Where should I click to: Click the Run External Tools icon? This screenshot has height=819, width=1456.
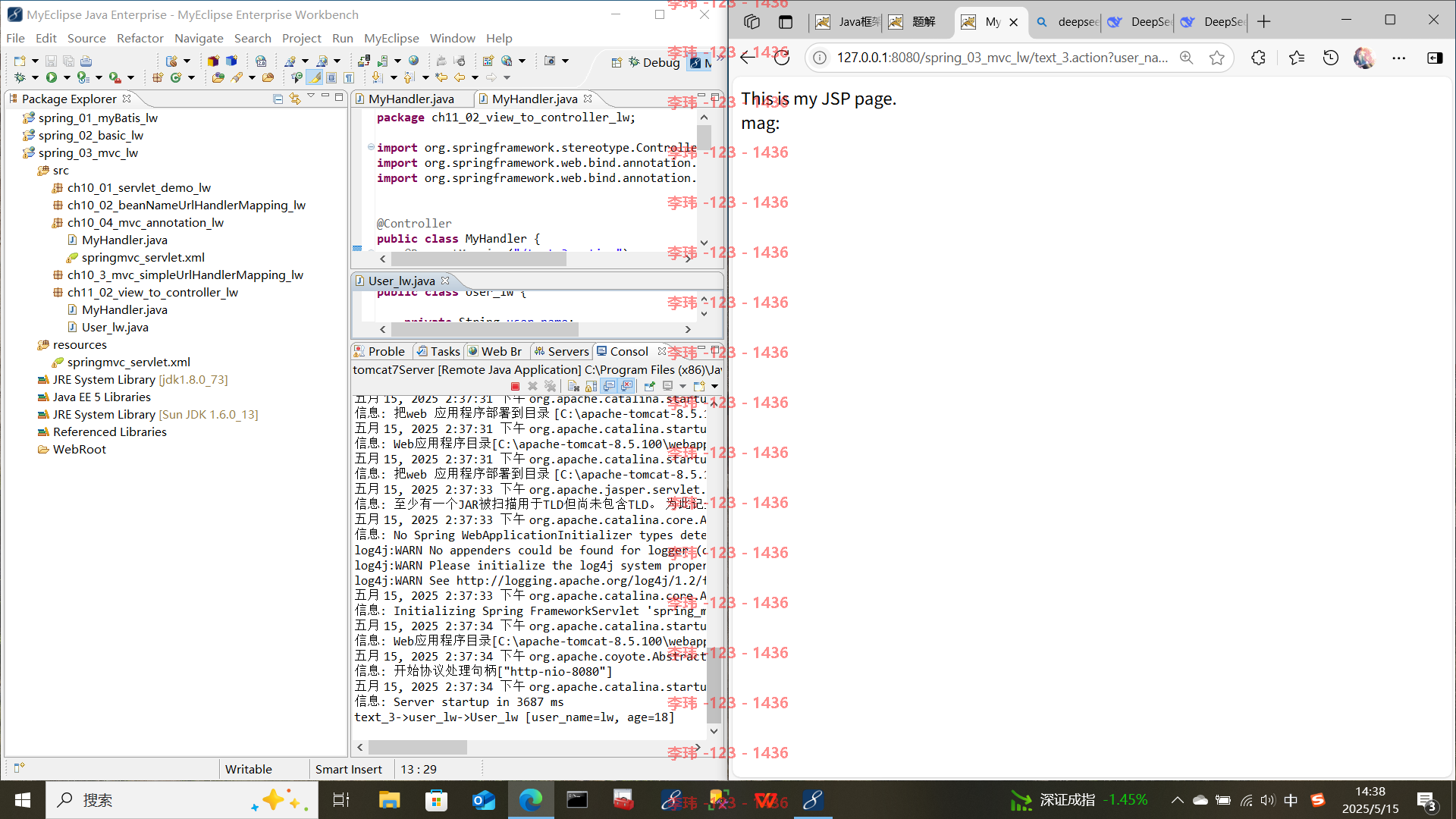click(x=115, y=77)
